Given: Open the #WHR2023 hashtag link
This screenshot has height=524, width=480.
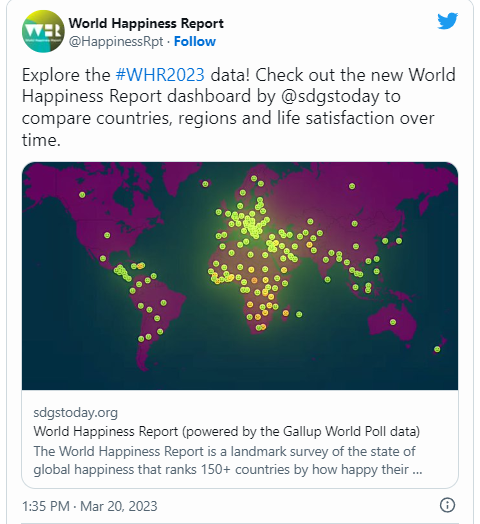Looking at the screenshot, I should pyautogui.click(x=160, y=75).
